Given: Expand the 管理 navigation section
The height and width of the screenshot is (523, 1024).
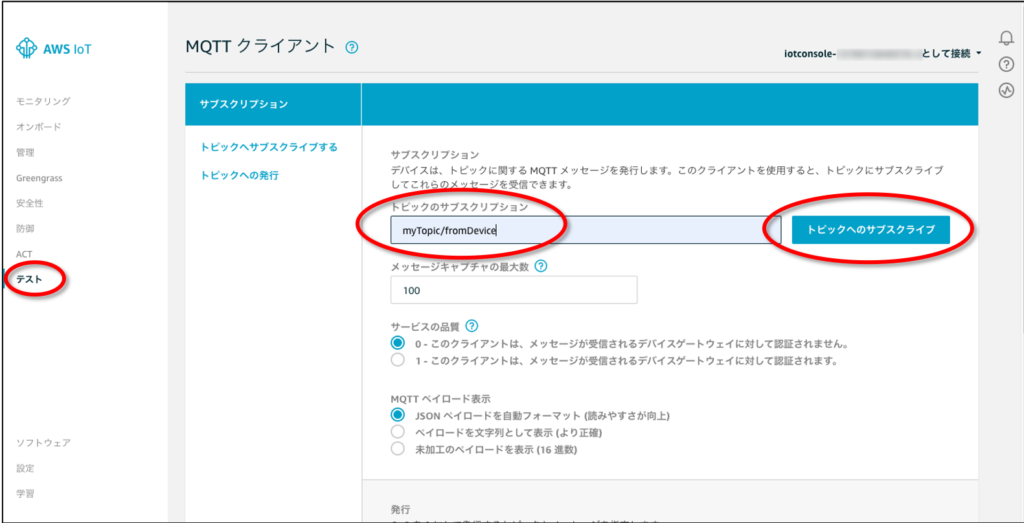Looking at the screenshot, I should coord(25,152).
